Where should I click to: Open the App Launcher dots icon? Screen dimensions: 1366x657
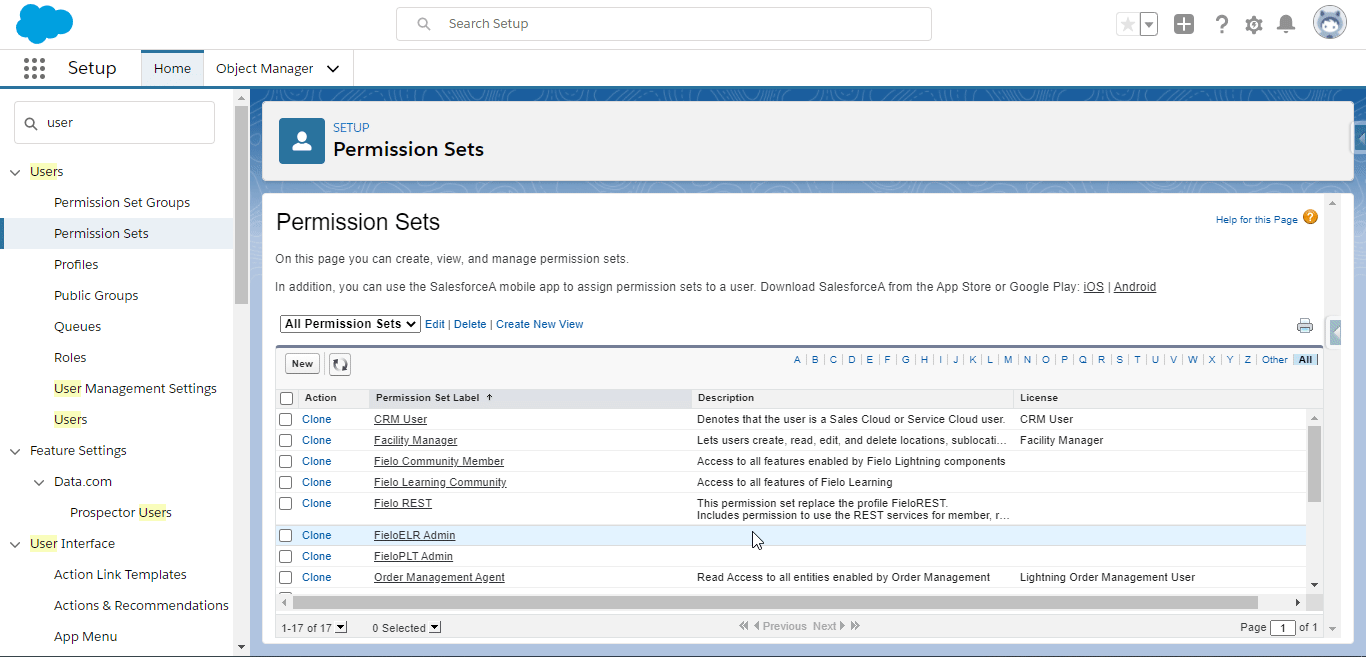(34, 68)
